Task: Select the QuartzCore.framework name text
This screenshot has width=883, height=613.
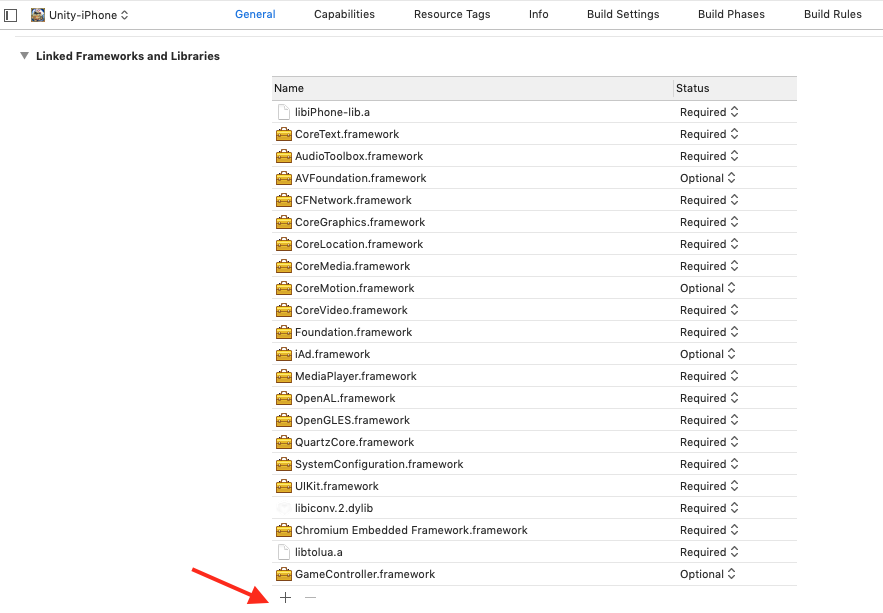Action: (354, 442)
